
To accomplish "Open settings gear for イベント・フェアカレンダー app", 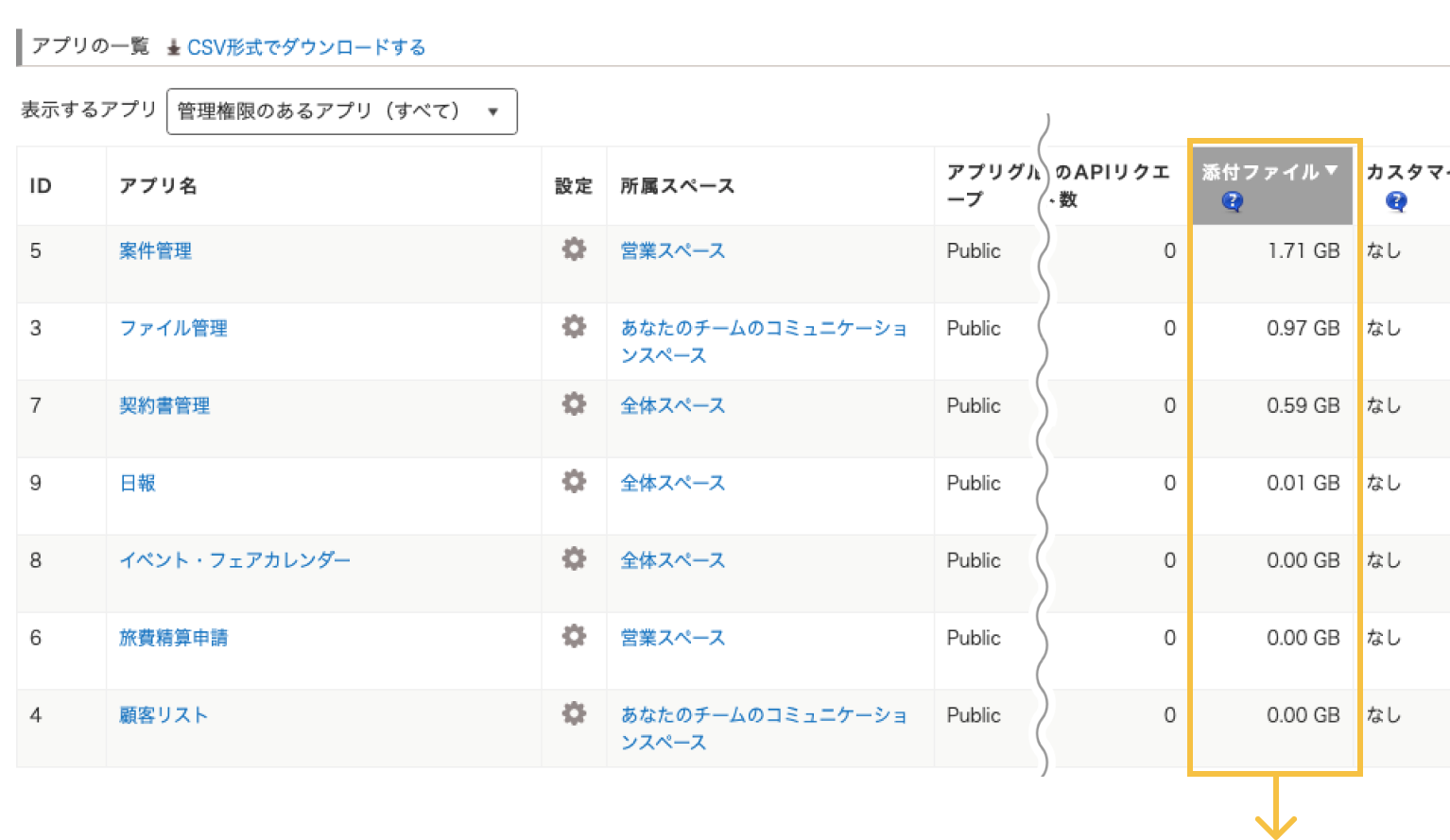I will [573, 558].
